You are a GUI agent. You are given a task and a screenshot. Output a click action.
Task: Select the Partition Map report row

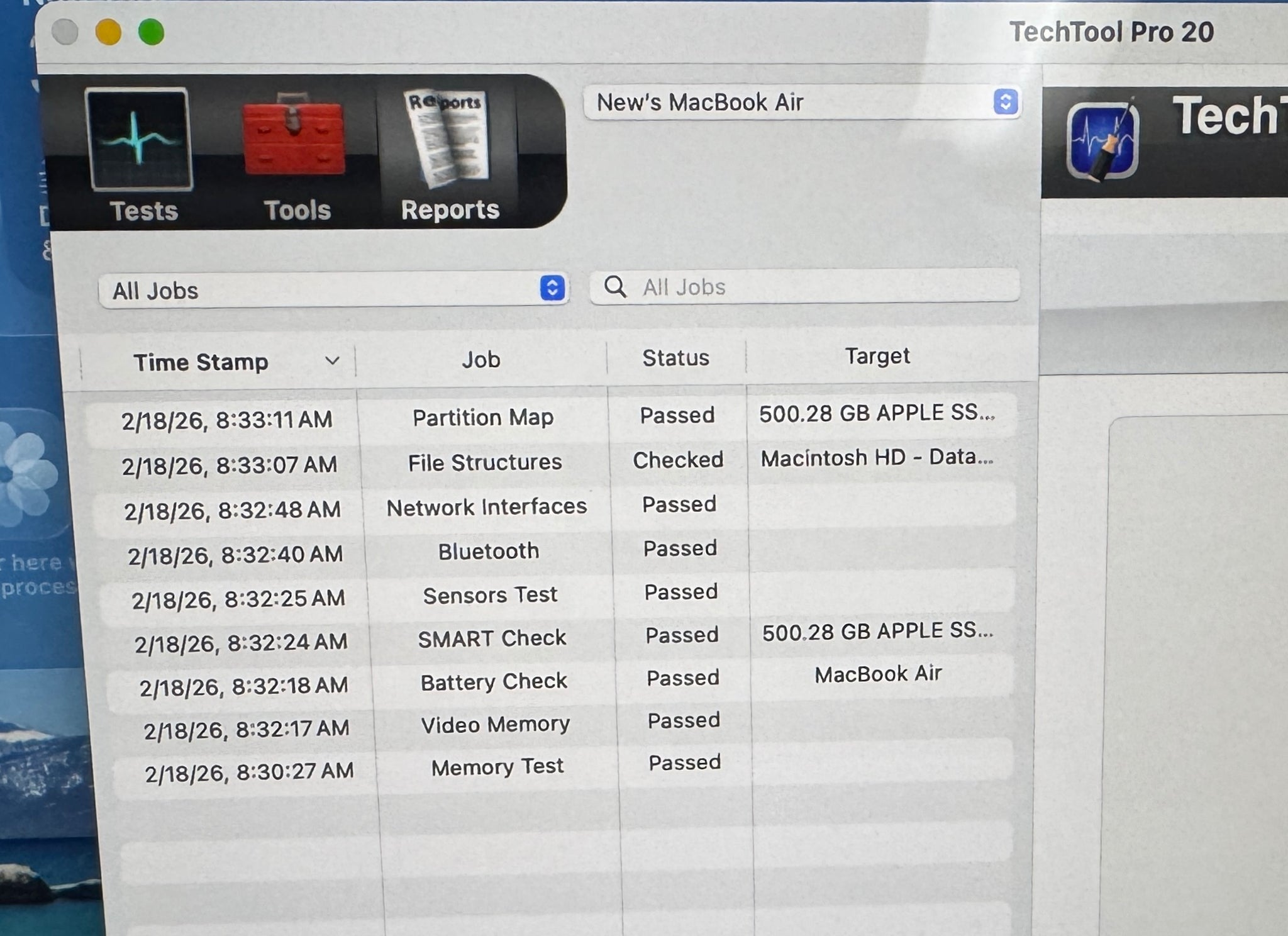483,418
